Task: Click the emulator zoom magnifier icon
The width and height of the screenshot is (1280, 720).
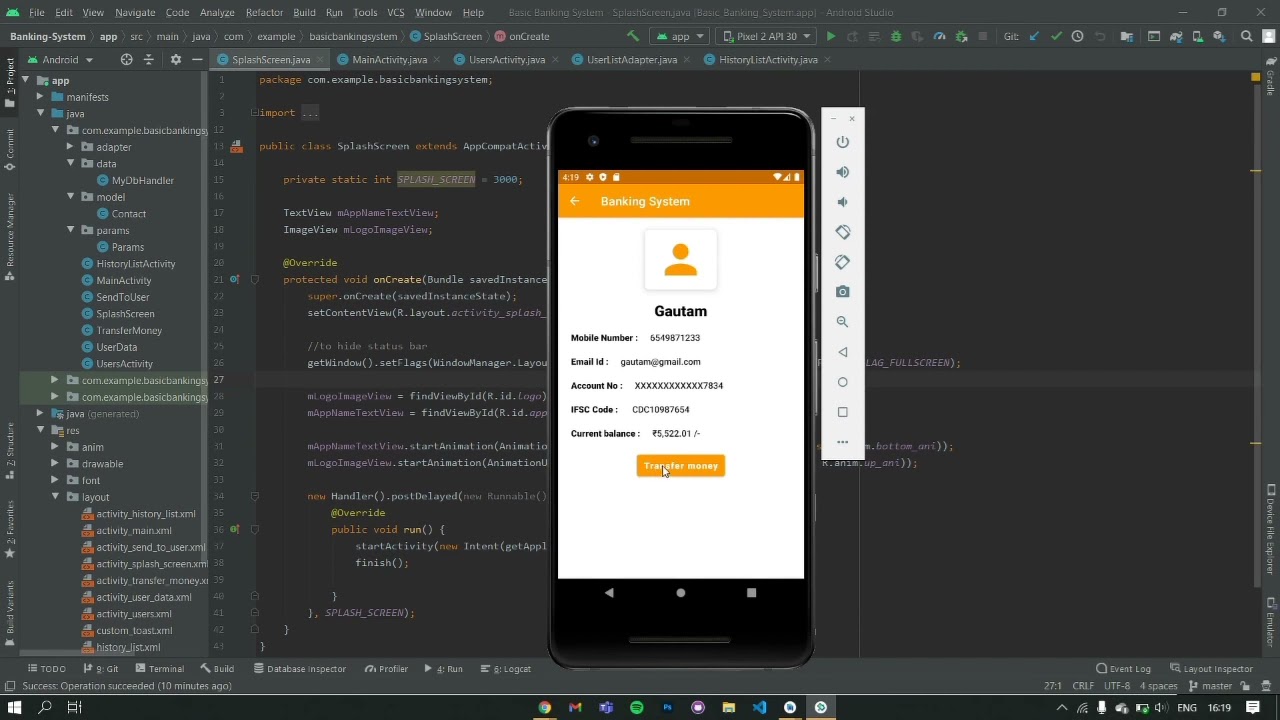Action: click(x=842, y=322)
